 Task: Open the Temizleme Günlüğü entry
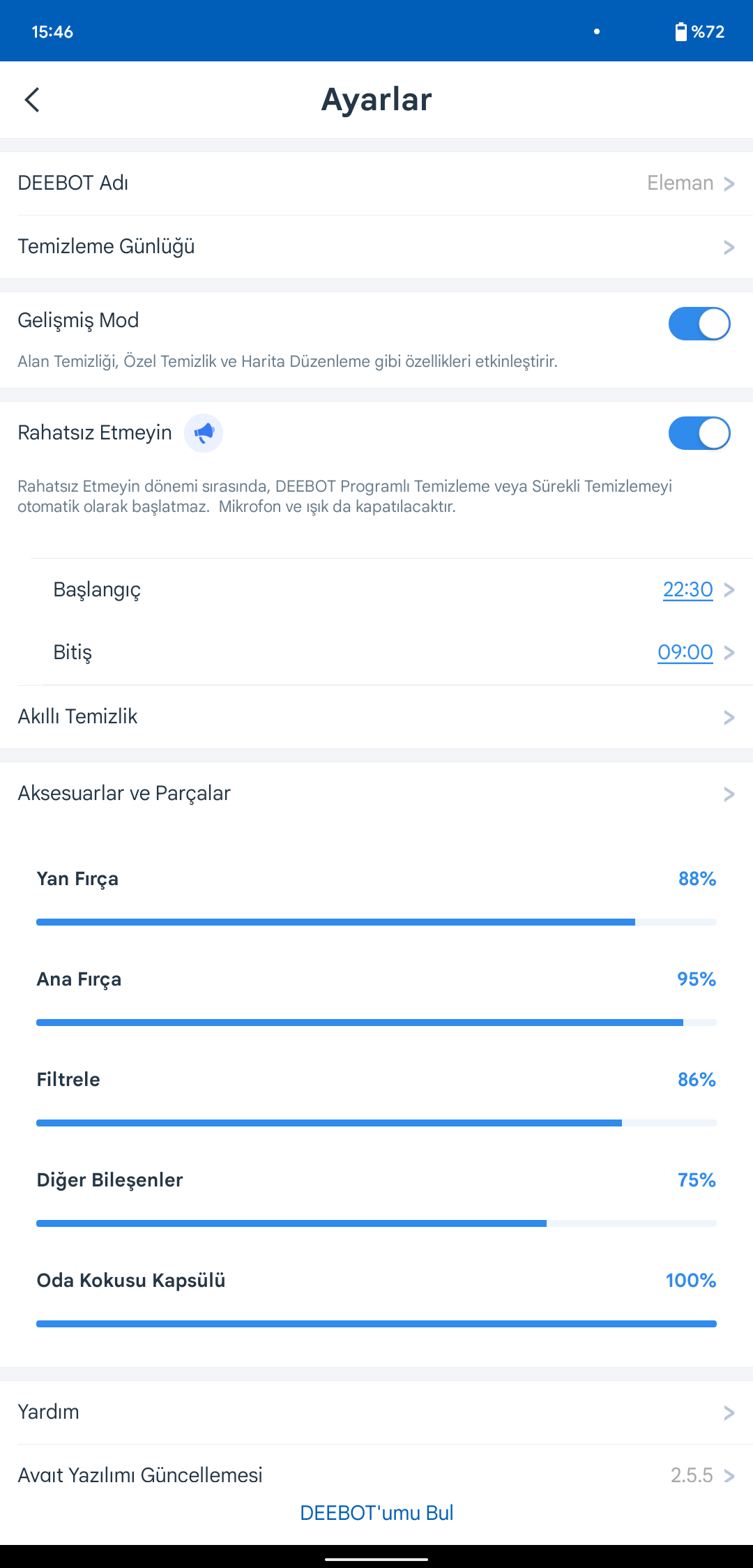[x=376, y=247]
